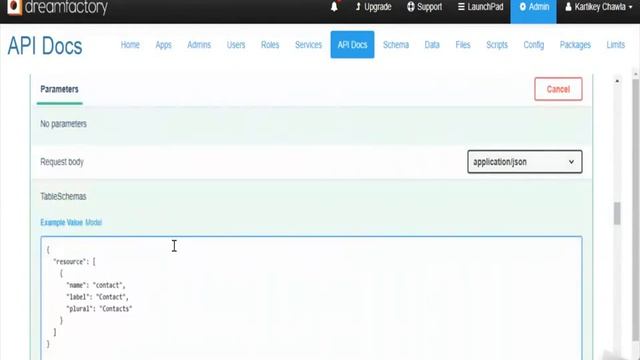The image size is (640, 360).
Task: Open LaunchPad from top bar
Action: point(480,7)
